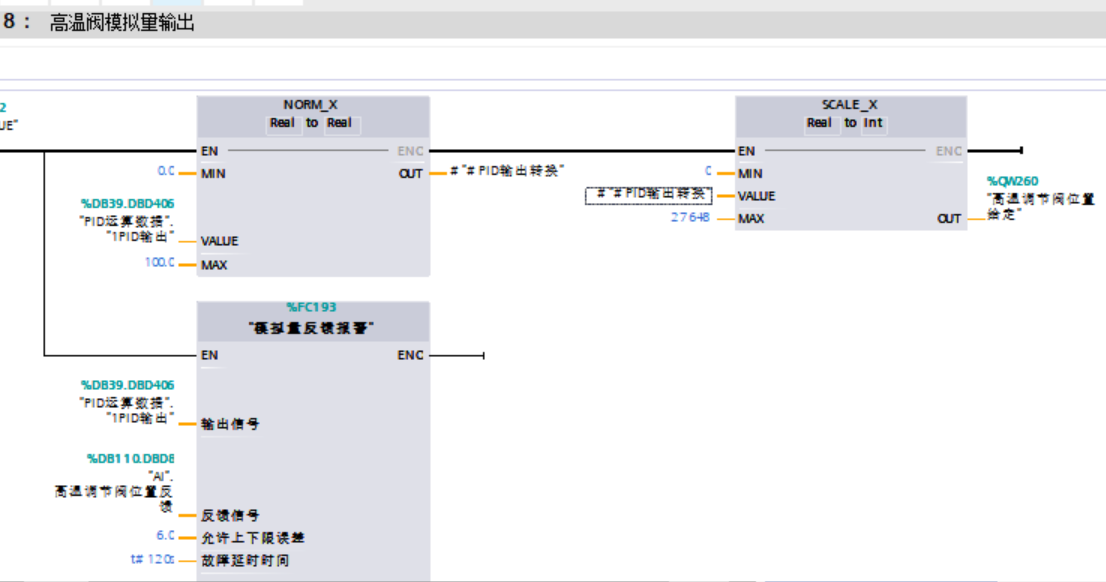Select the %DB110.DBD8 feedback signal operand
The image size is (1106, 582).
pyautogui.click(x=130, y=459)
